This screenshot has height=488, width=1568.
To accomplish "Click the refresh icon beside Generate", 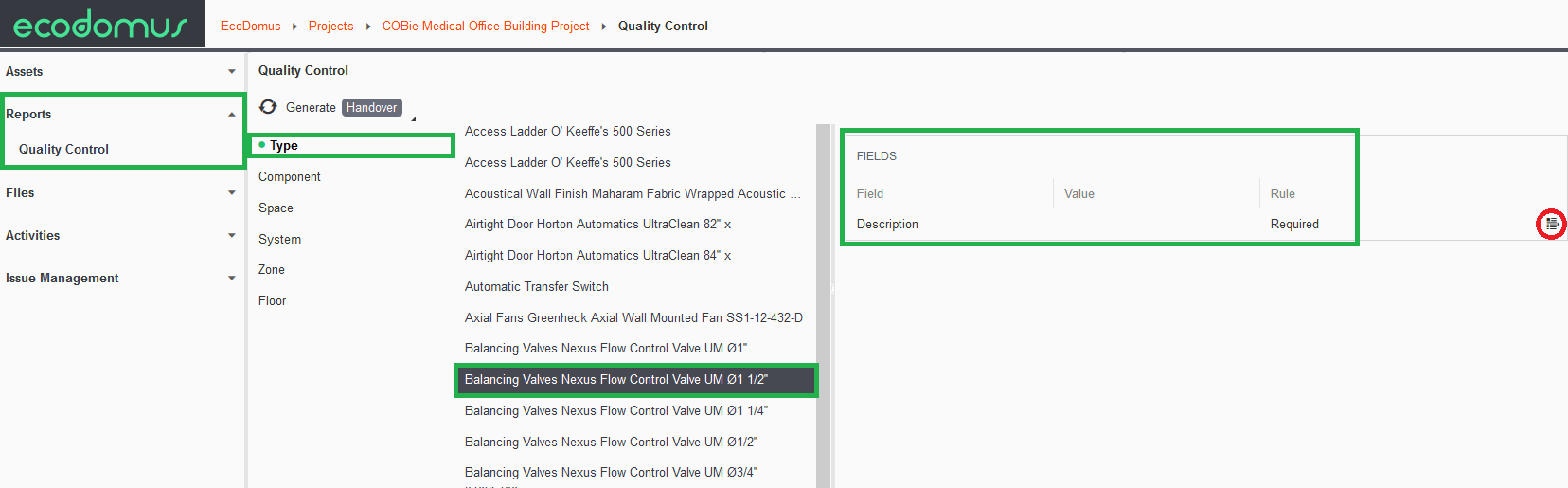I will pyautogui.click(x=268, y=107).
